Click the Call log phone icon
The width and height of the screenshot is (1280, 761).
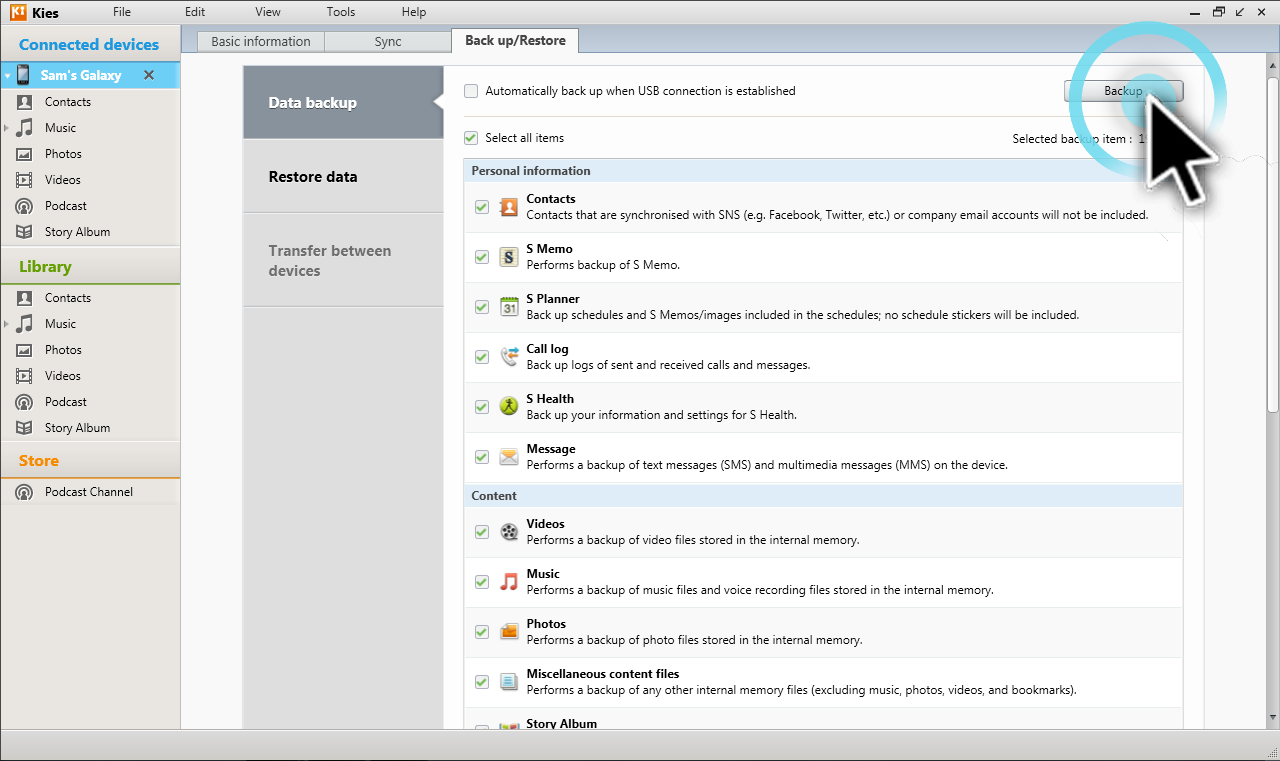coord(509,357)
